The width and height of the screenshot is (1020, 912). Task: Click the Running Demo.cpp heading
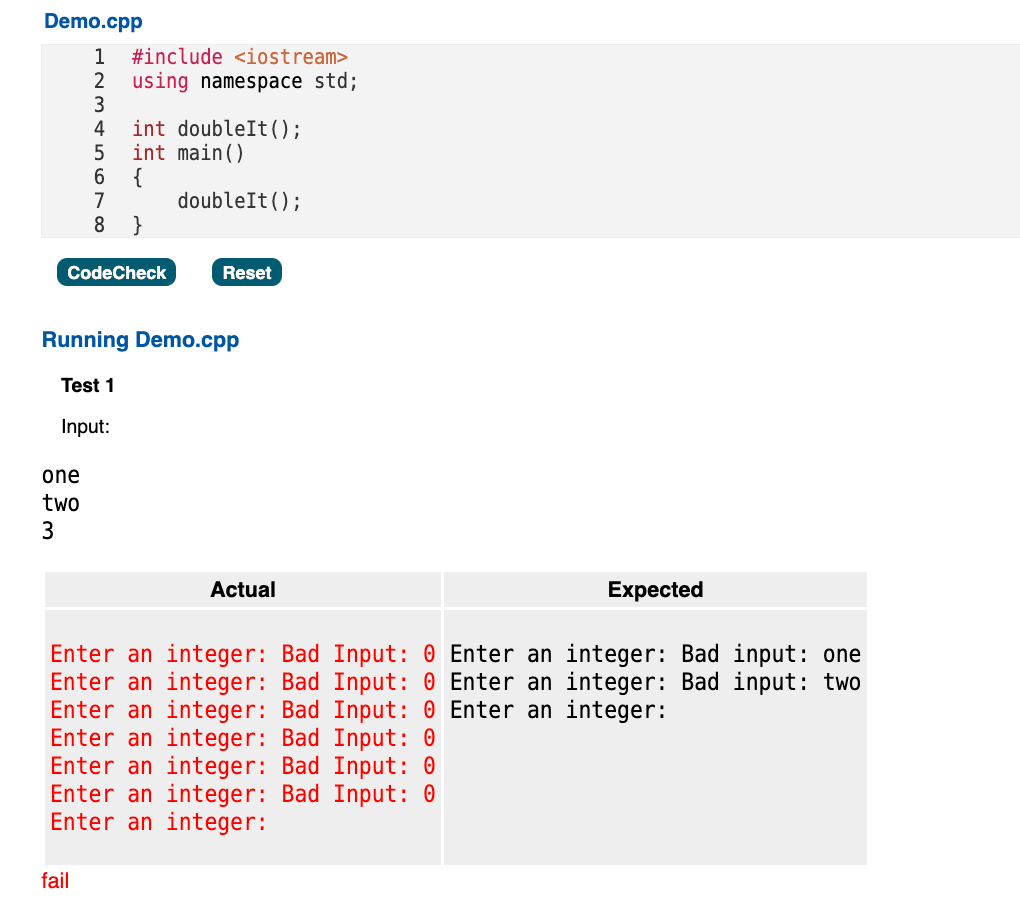[x=139, y=340]
